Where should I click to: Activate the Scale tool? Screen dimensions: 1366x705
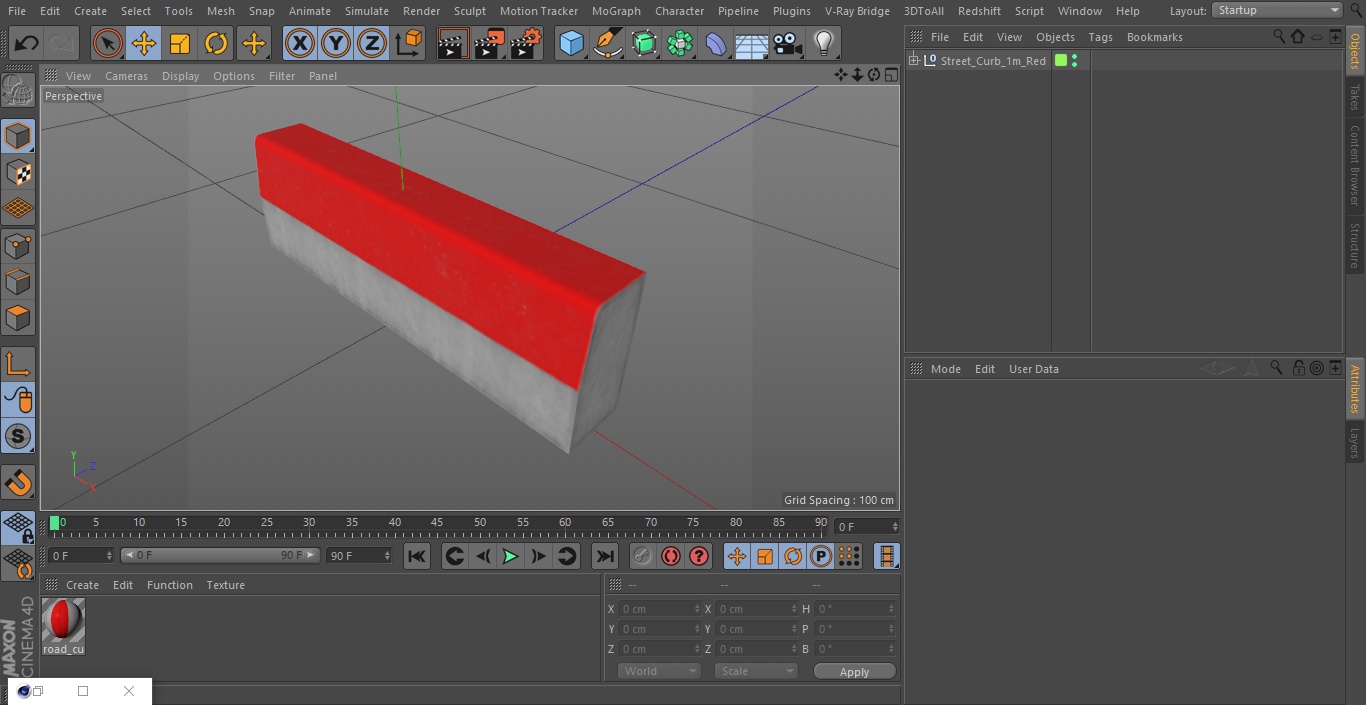180,44
